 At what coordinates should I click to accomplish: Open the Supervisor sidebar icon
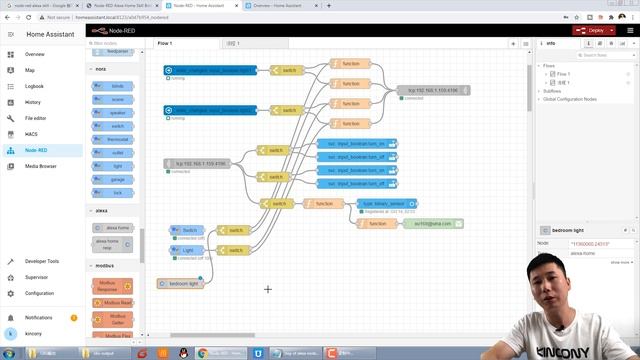point(11,277)
